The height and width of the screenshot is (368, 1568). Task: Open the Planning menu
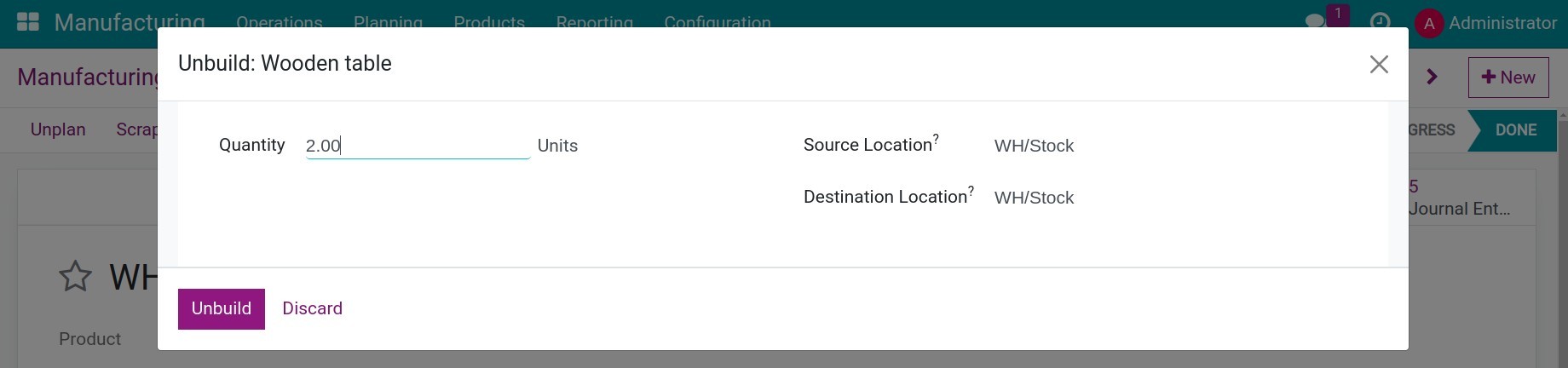[x=388, y=22]
